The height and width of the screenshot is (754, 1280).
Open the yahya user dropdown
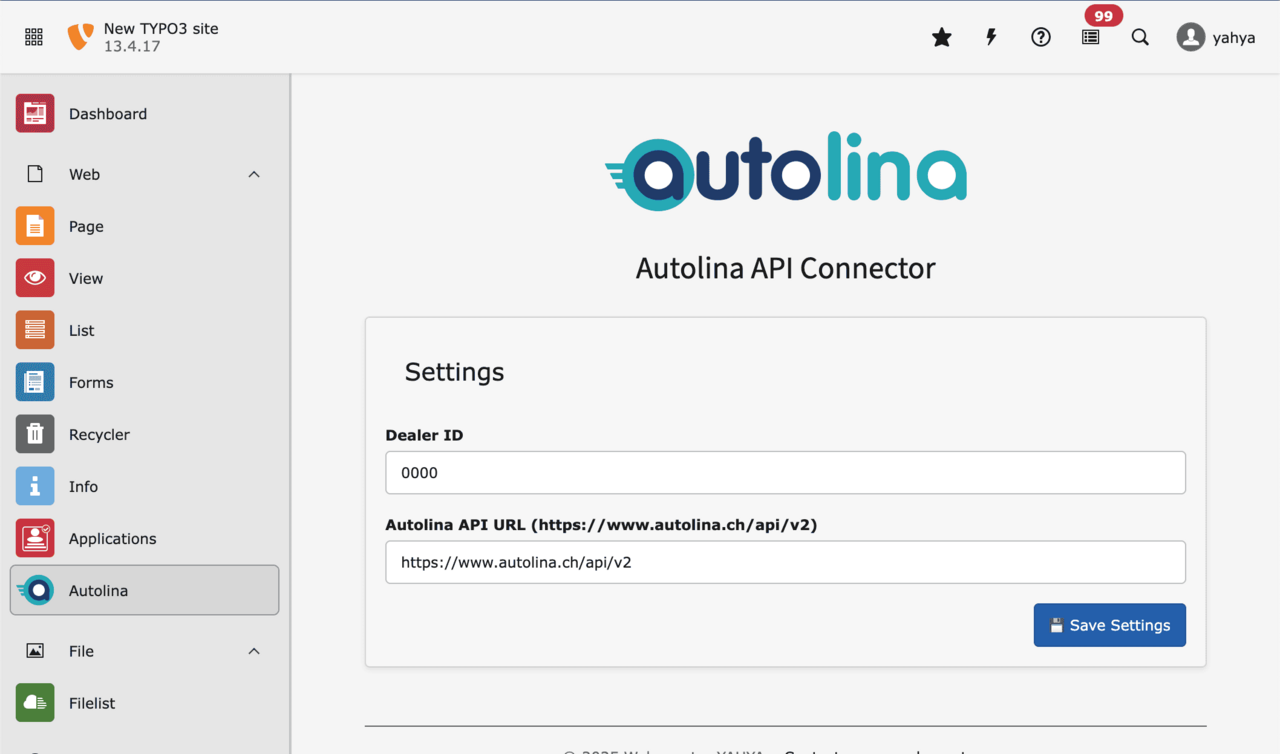tap(1216, 37)
